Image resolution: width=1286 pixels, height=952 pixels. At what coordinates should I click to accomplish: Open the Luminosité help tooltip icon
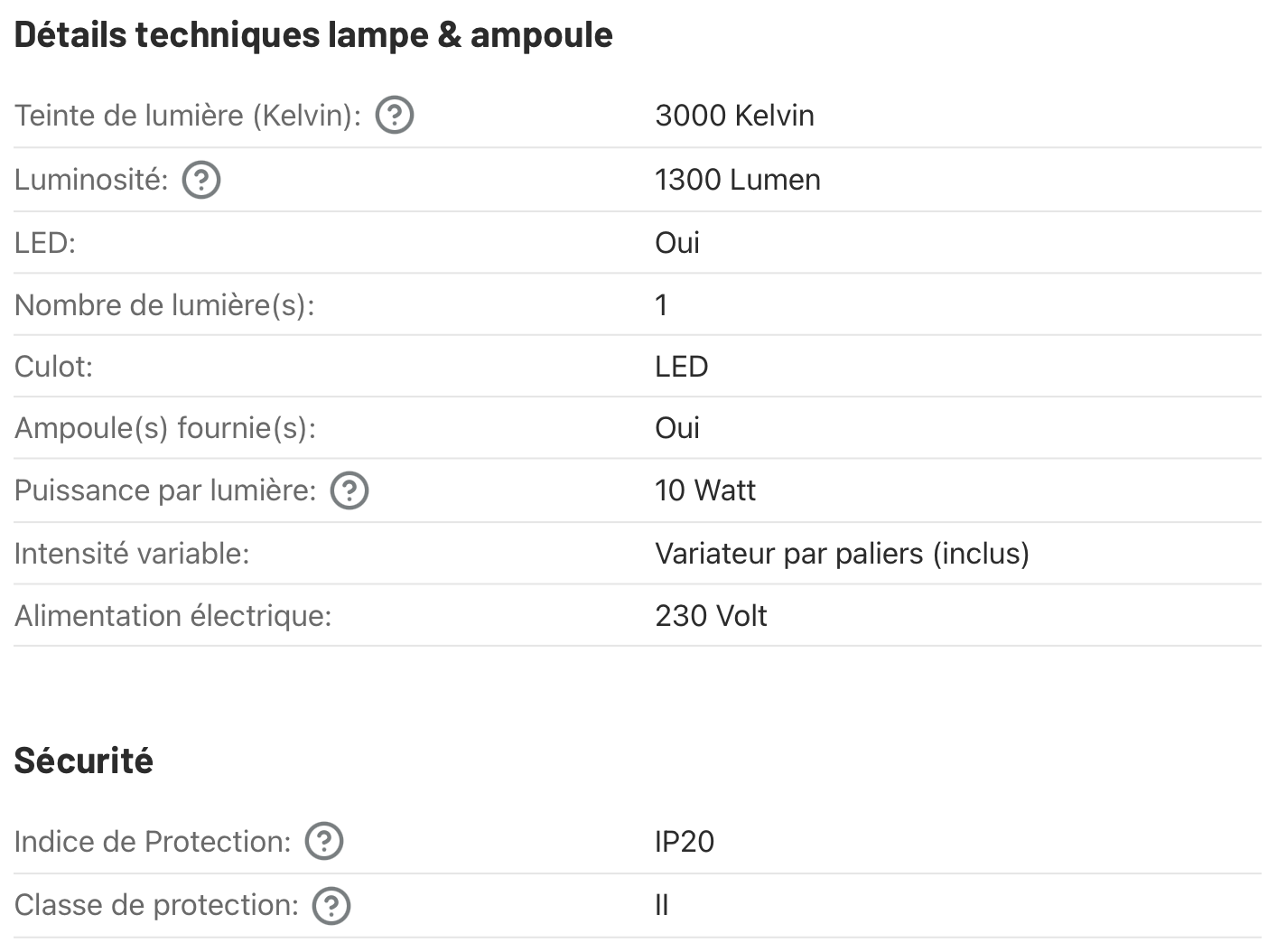click(x=201, y=180)
